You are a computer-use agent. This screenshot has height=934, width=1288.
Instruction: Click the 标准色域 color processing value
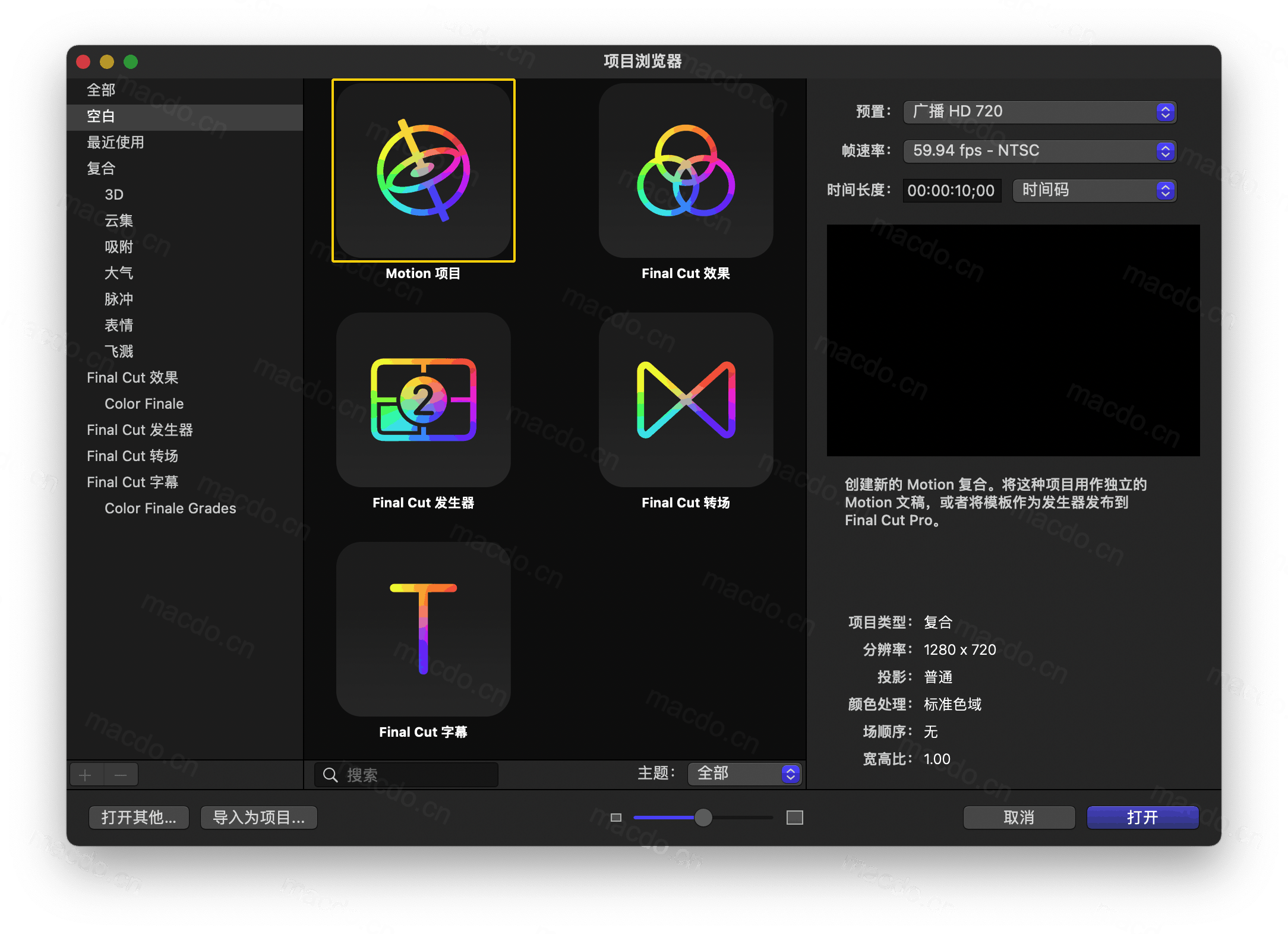[953, 705]
